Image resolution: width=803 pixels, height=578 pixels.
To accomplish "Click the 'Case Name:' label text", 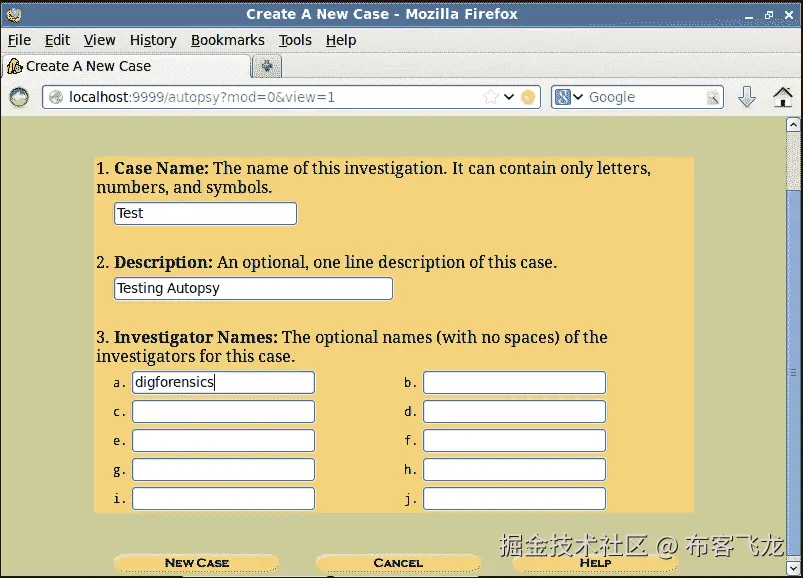I will pyautogui.click(x=161, y=168).
